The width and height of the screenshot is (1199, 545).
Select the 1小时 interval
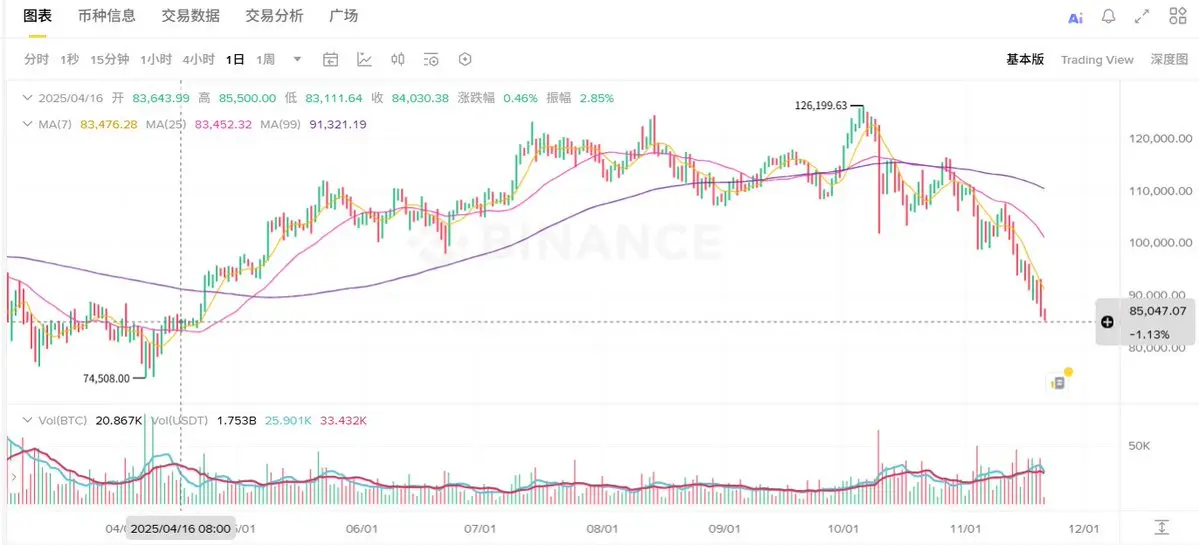(156, 60)
